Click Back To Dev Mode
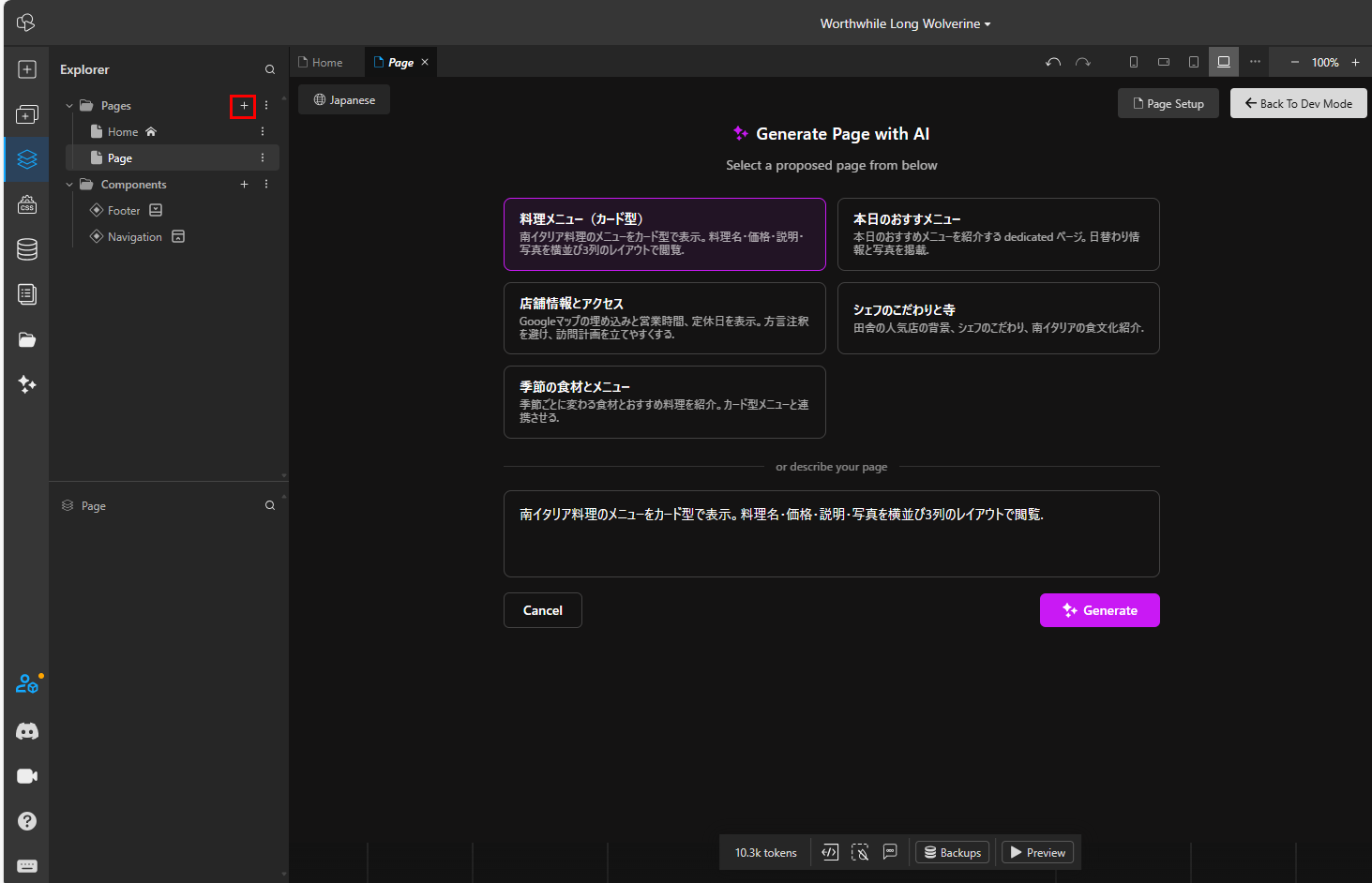 click(1298, 103)
